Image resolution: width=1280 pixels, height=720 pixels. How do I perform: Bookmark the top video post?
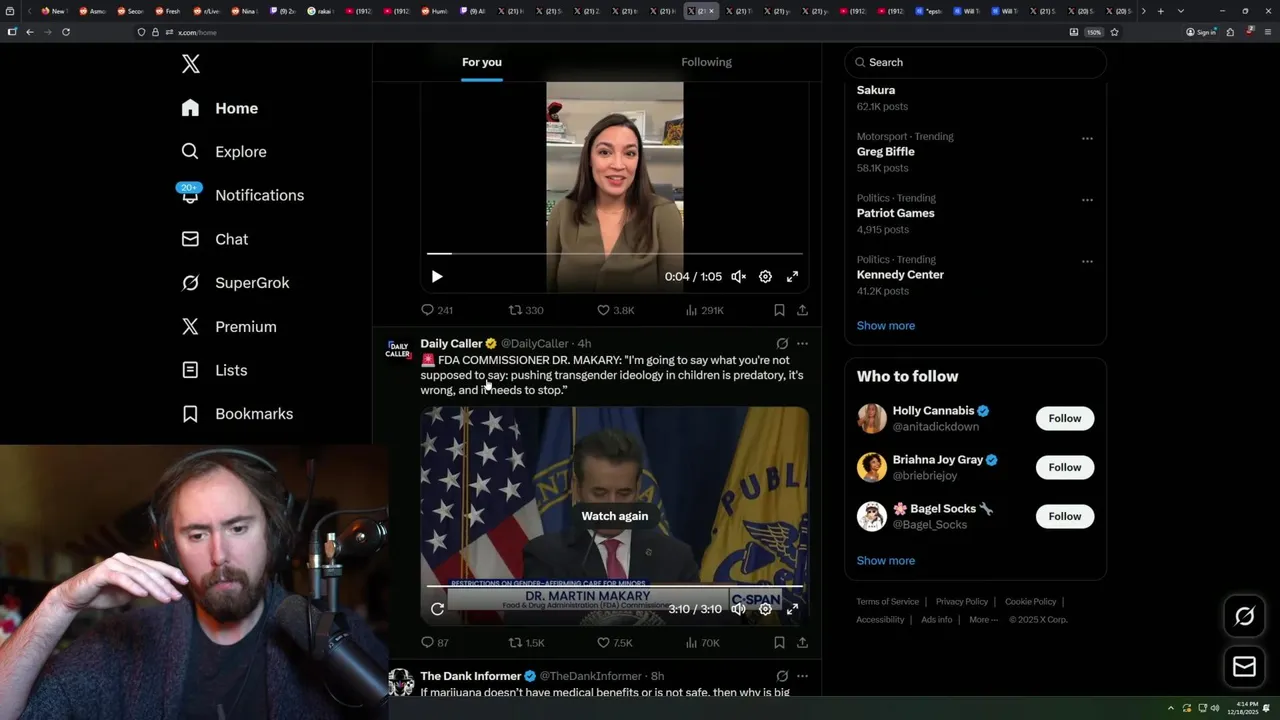pos(779,310)
